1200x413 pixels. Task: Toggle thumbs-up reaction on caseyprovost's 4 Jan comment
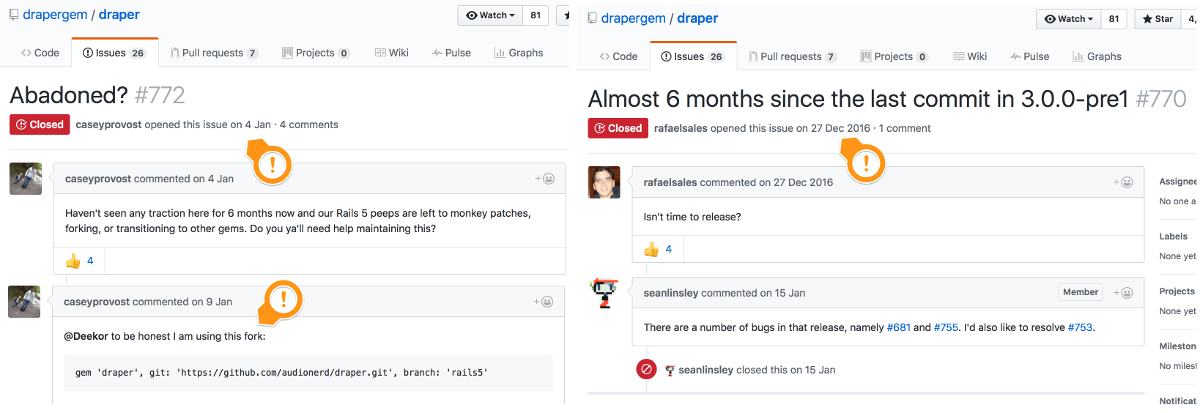[79, 260]
